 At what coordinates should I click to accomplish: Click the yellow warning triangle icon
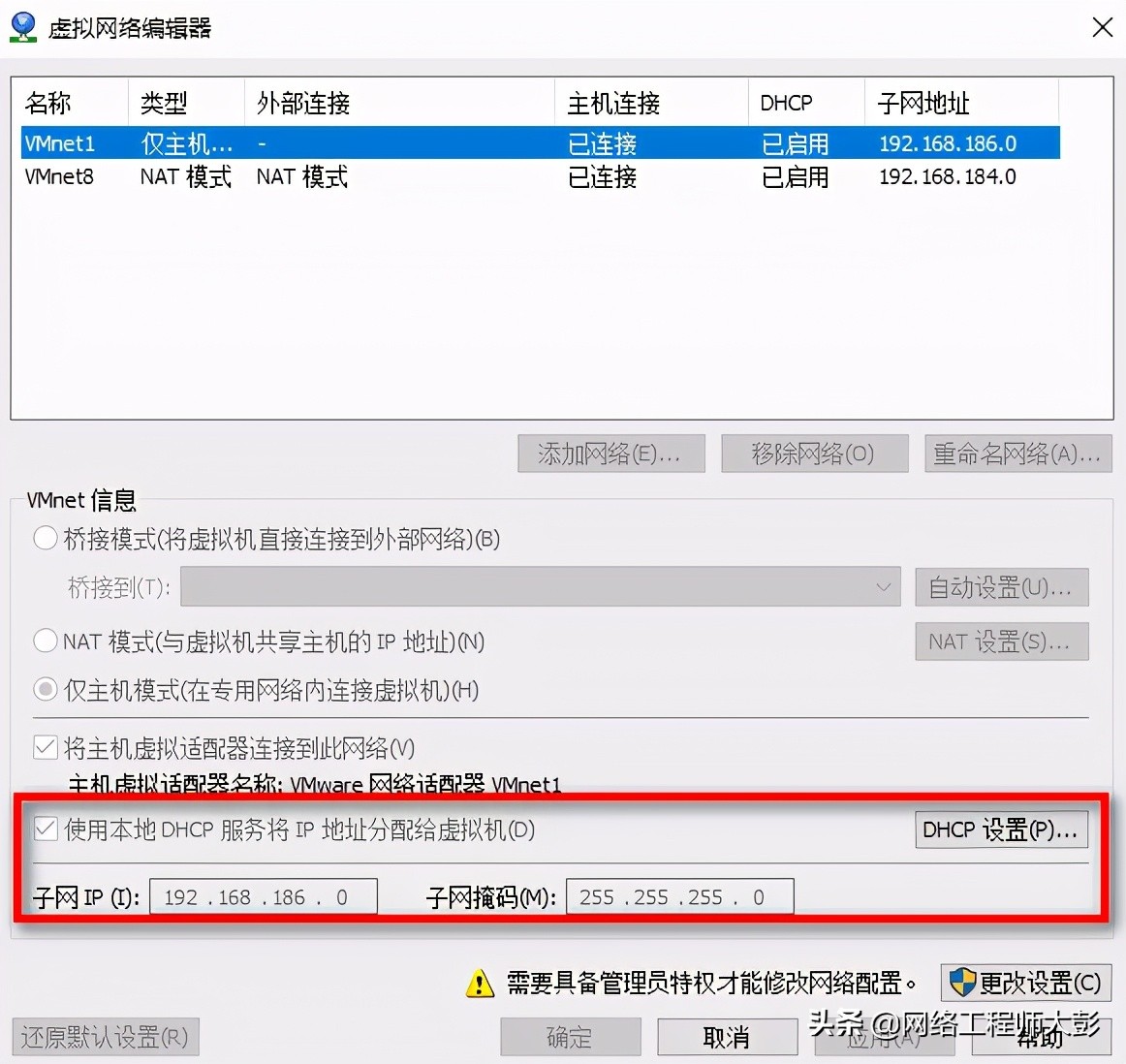click(x=476, y=983)
